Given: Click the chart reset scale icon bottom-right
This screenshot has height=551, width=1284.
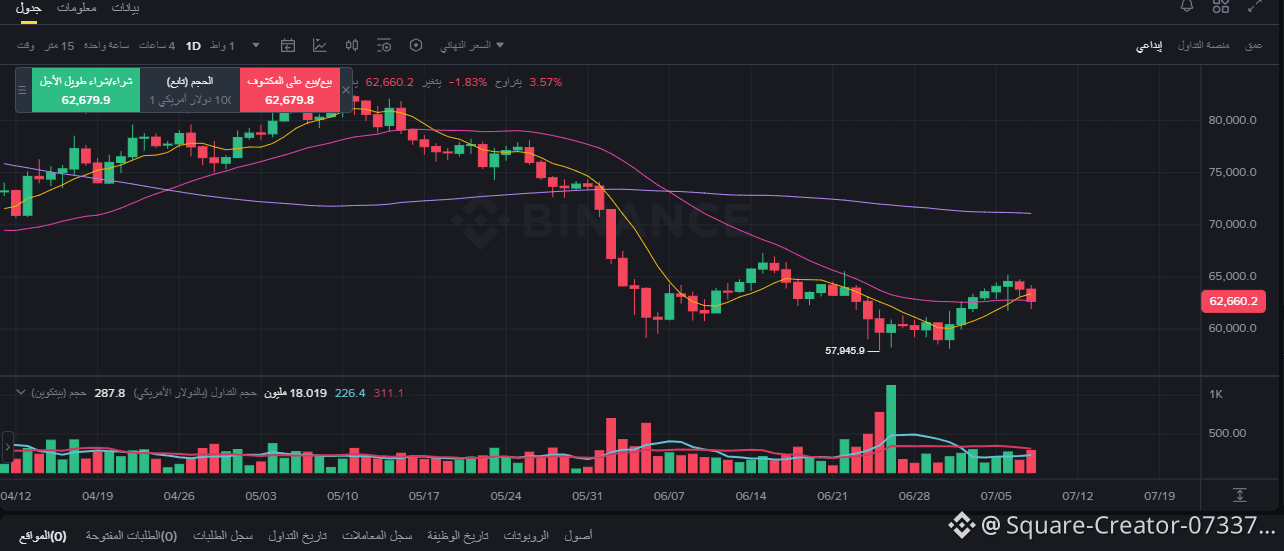Looking at the screenshot, I should (x=1239, y=495).
